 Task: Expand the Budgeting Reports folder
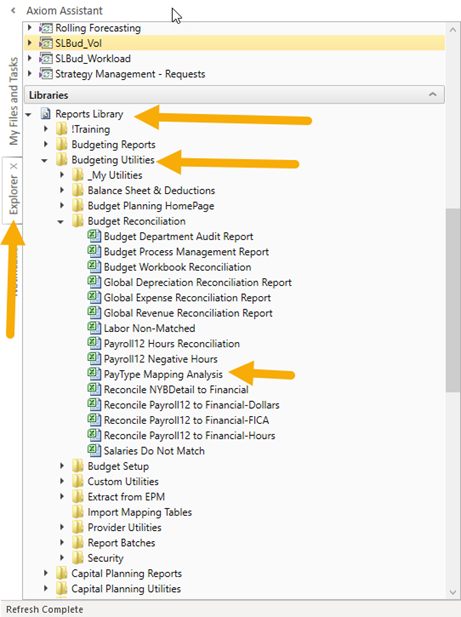(46, 144)
